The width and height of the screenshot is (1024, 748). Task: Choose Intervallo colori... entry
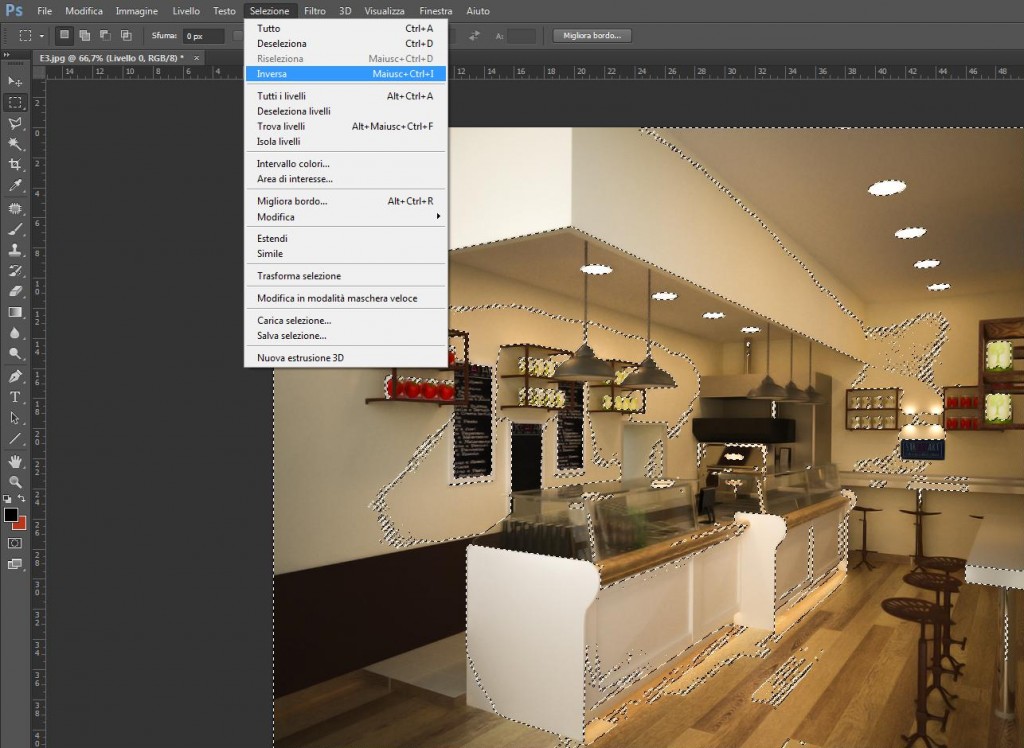[x=346, y=164]
